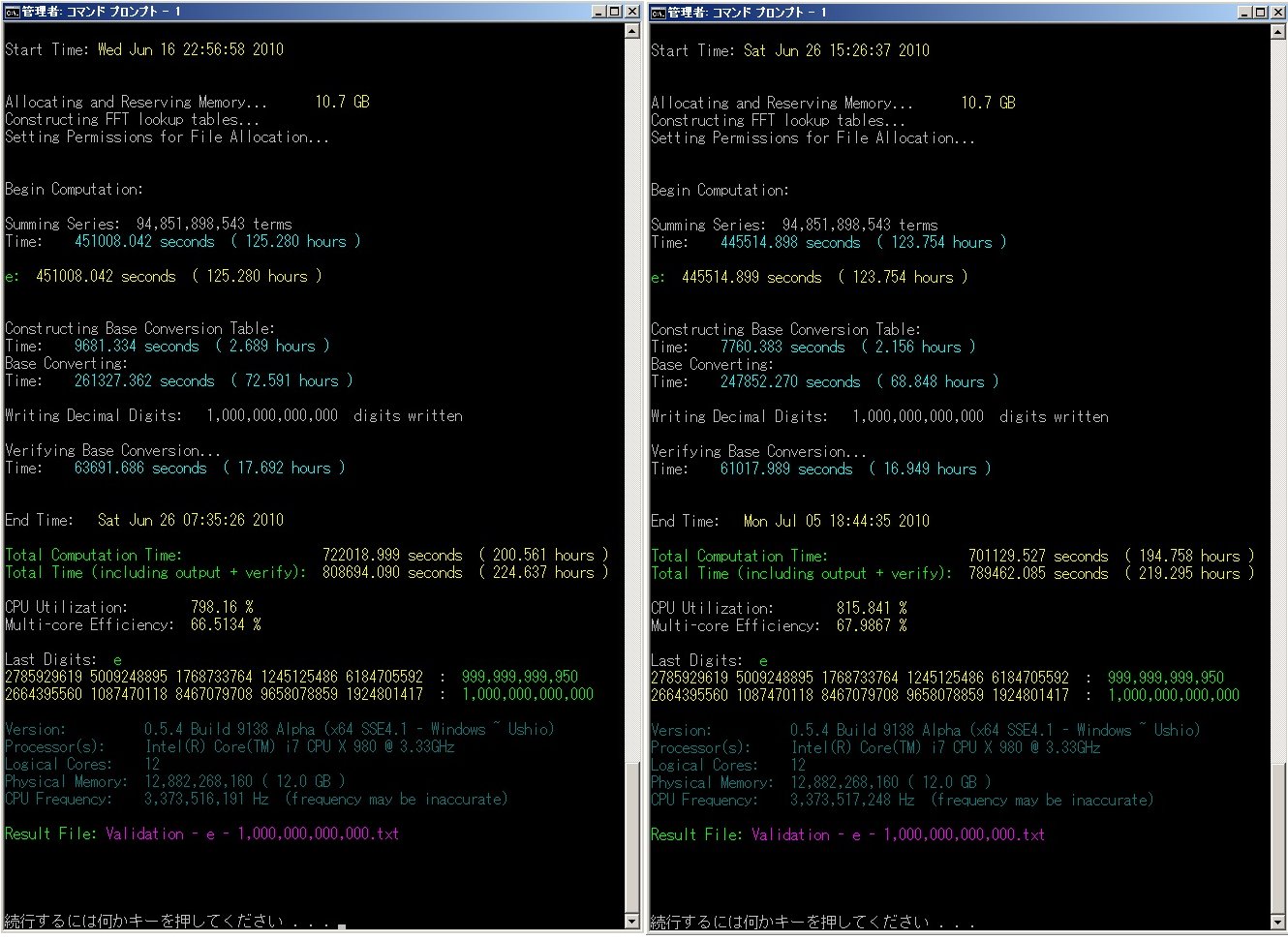Viewport: 1288px width, 939px height.
Task: Click the right window's scroll up arrow
Action: pos(1278,31)
